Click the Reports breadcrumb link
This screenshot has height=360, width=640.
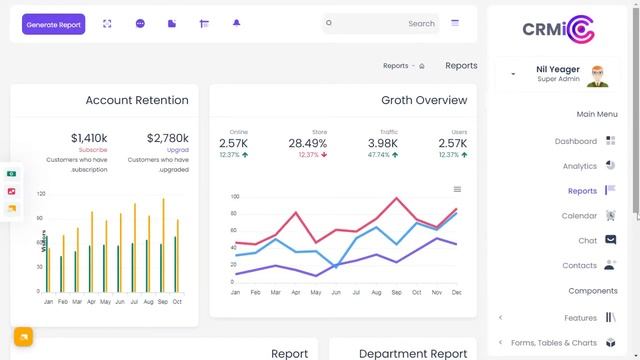pos(396,66)
